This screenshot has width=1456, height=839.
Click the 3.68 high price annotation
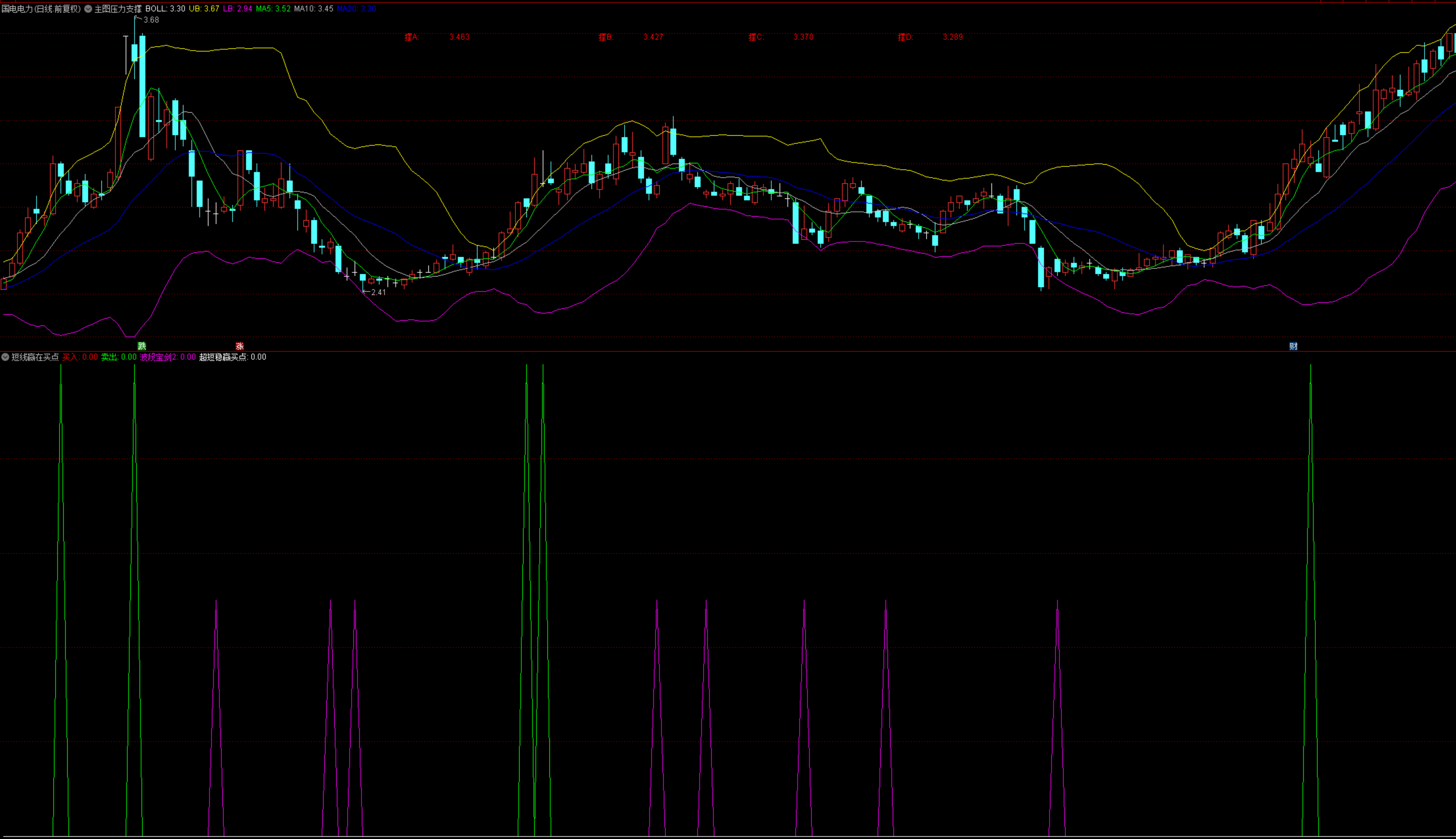pyautogui.click(x=151, y=20)
